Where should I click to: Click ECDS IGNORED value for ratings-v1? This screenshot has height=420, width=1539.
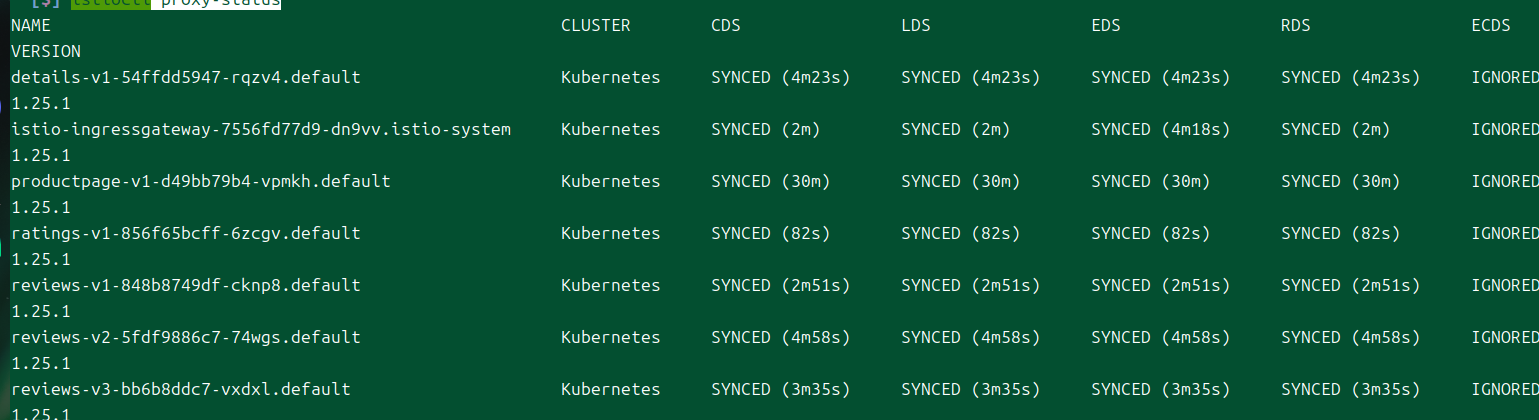[x=1505, y=233]
